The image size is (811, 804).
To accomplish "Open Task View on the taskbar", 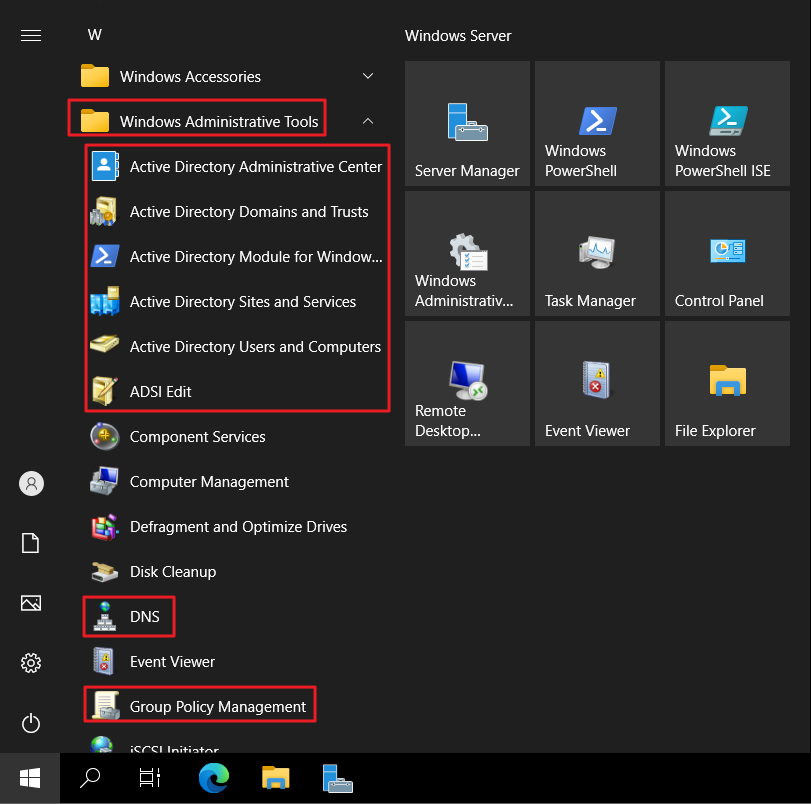I will [150, 778].
